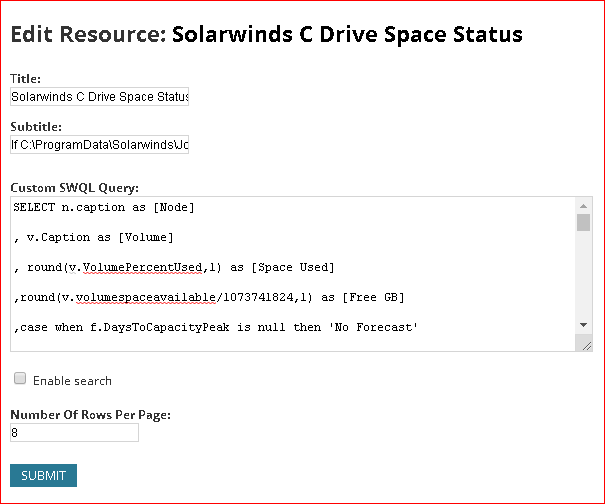
Task: Click the Title input field
Action: pyautogui.click(x=99, y=96)
